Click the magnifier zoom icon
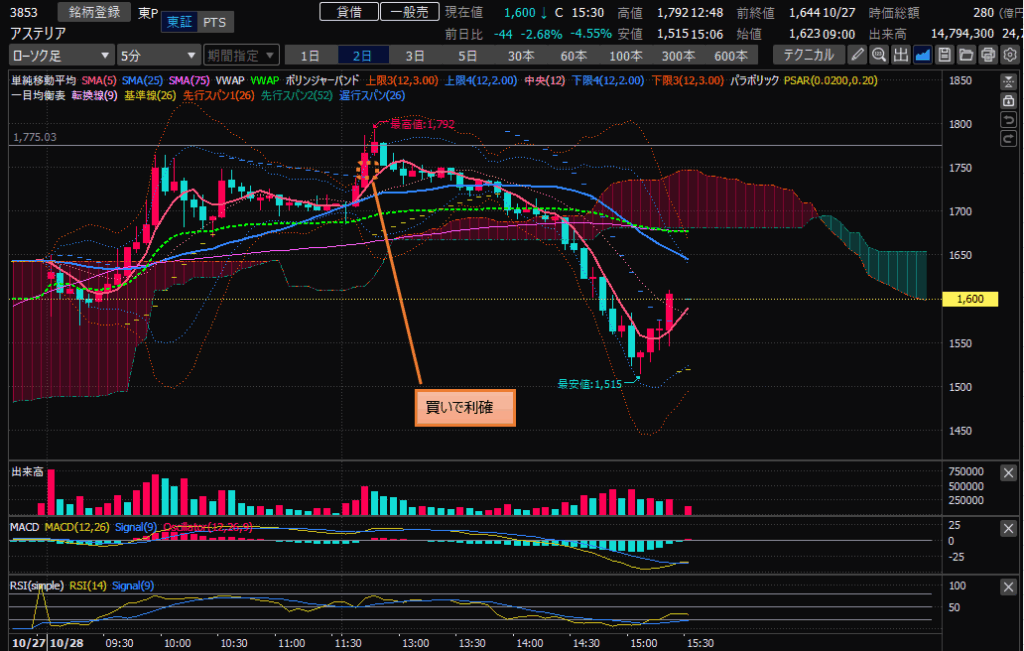Image resolution: width=1024 pixels, height=651 pixels. (879, 54)
